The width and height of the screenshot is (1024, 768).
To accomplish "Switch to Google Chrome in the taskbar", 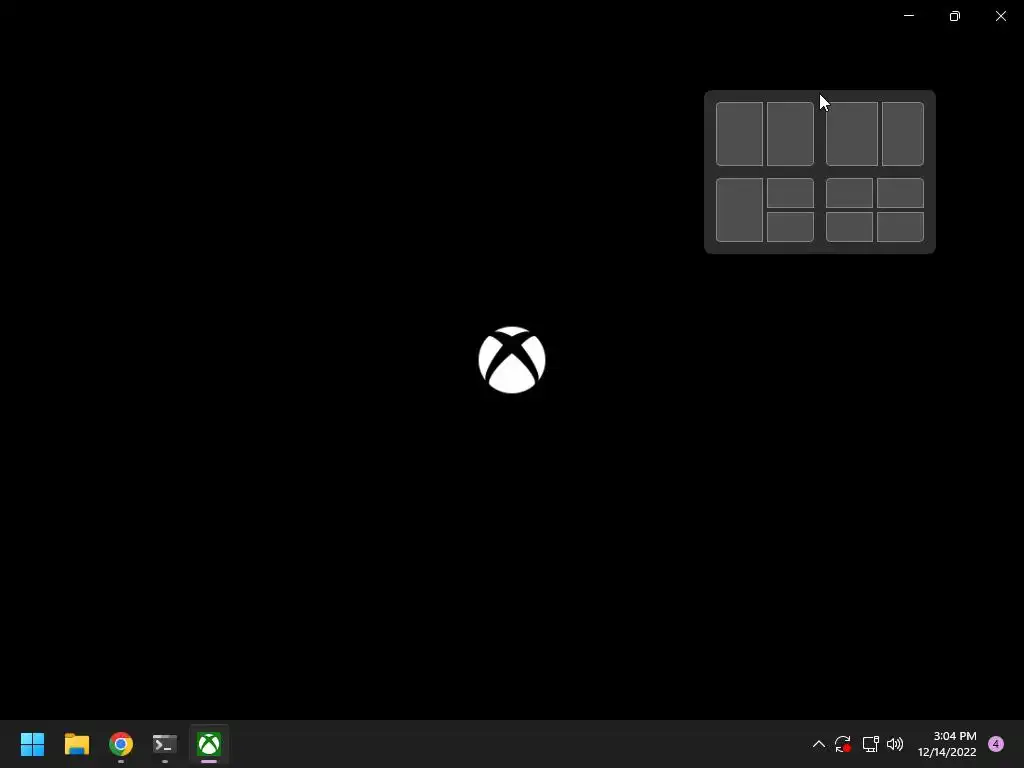I will click(x=121, y=744).
